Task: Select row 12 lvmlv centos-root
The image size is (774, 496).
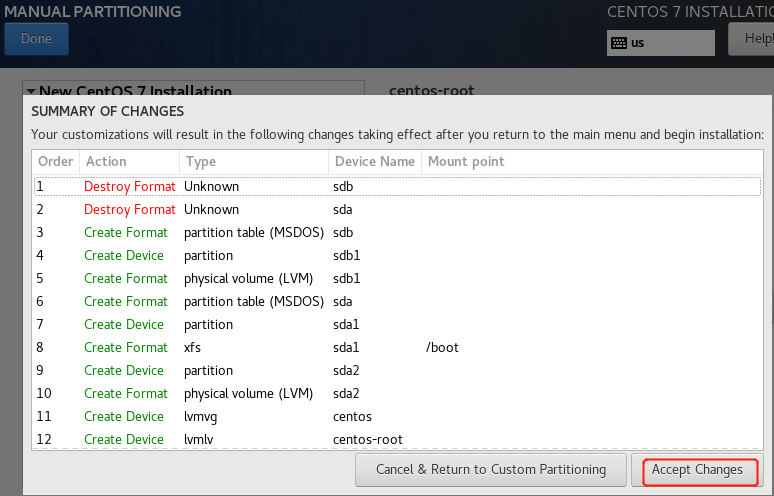Action: pos(397,439)
